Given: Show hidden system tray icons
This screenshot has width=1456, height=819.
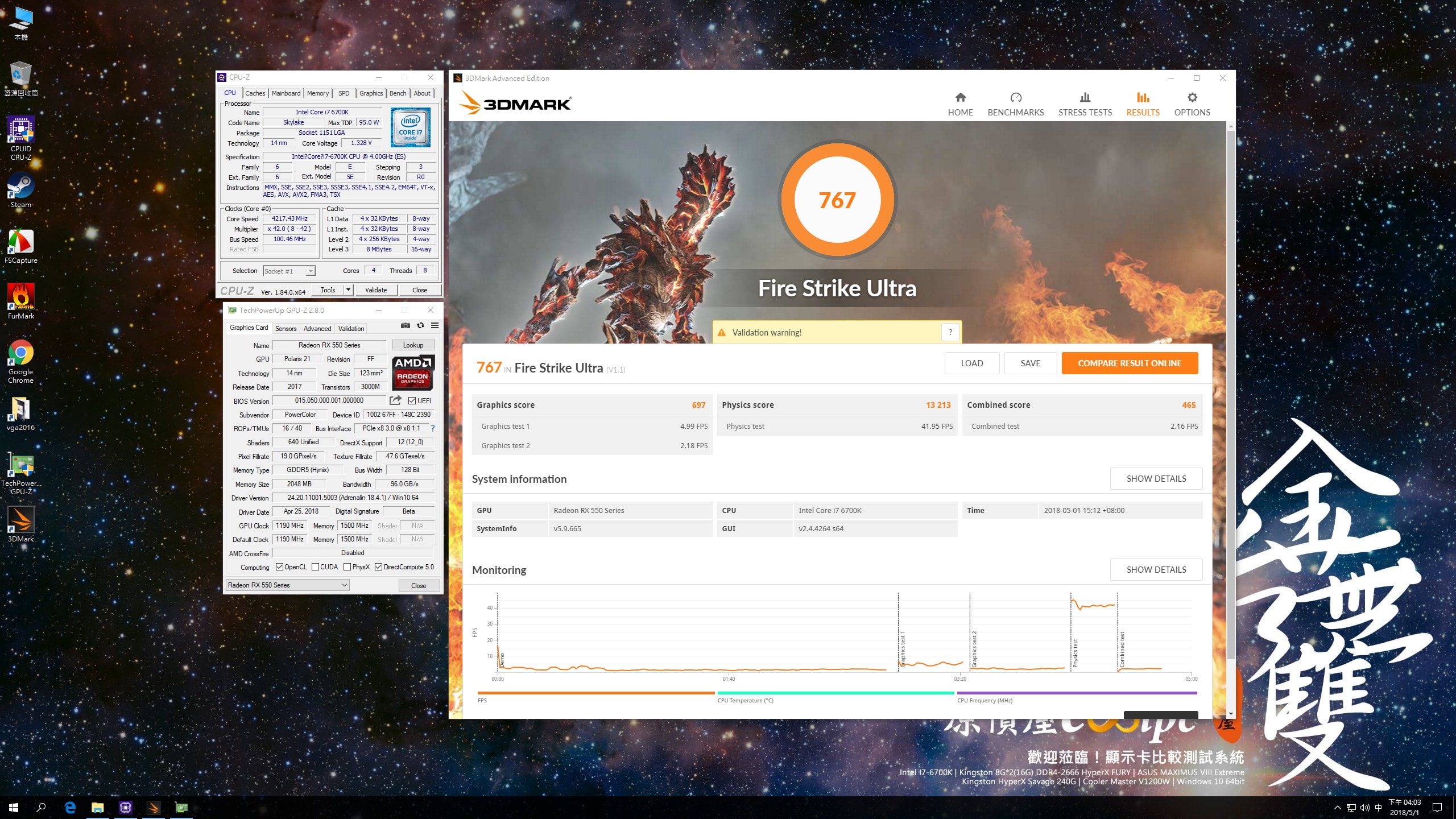Looking at the screenshot, I should pos(1337,808).
